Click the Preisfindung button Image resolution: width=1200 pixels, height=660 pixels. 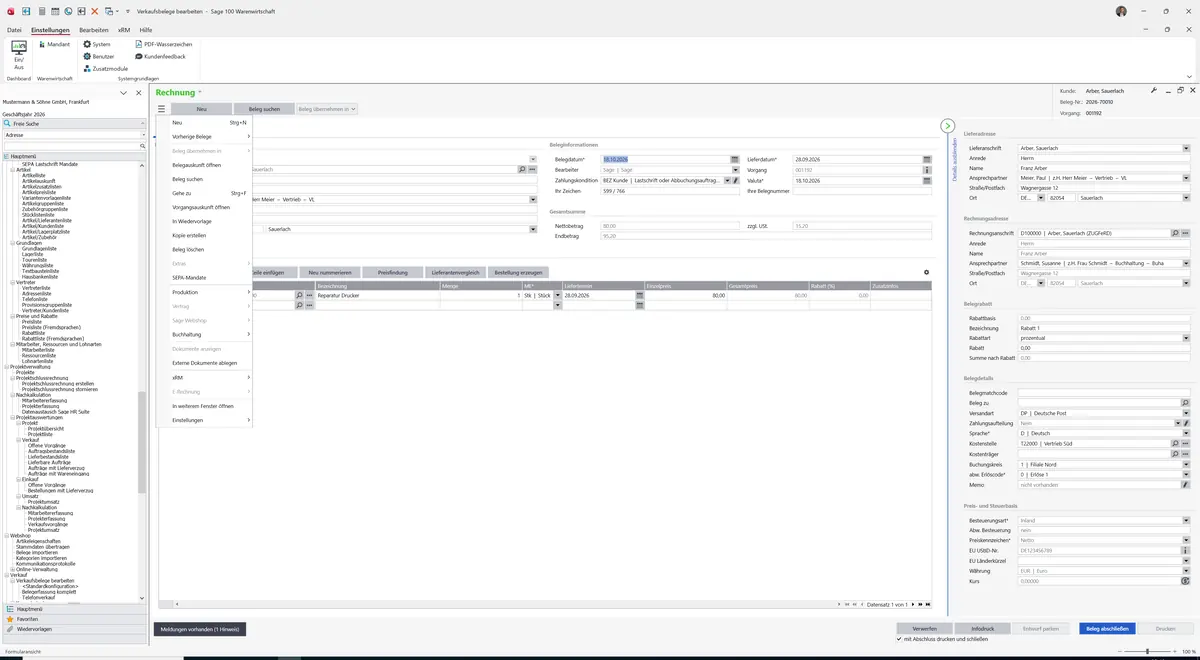(x=392, y=272)
